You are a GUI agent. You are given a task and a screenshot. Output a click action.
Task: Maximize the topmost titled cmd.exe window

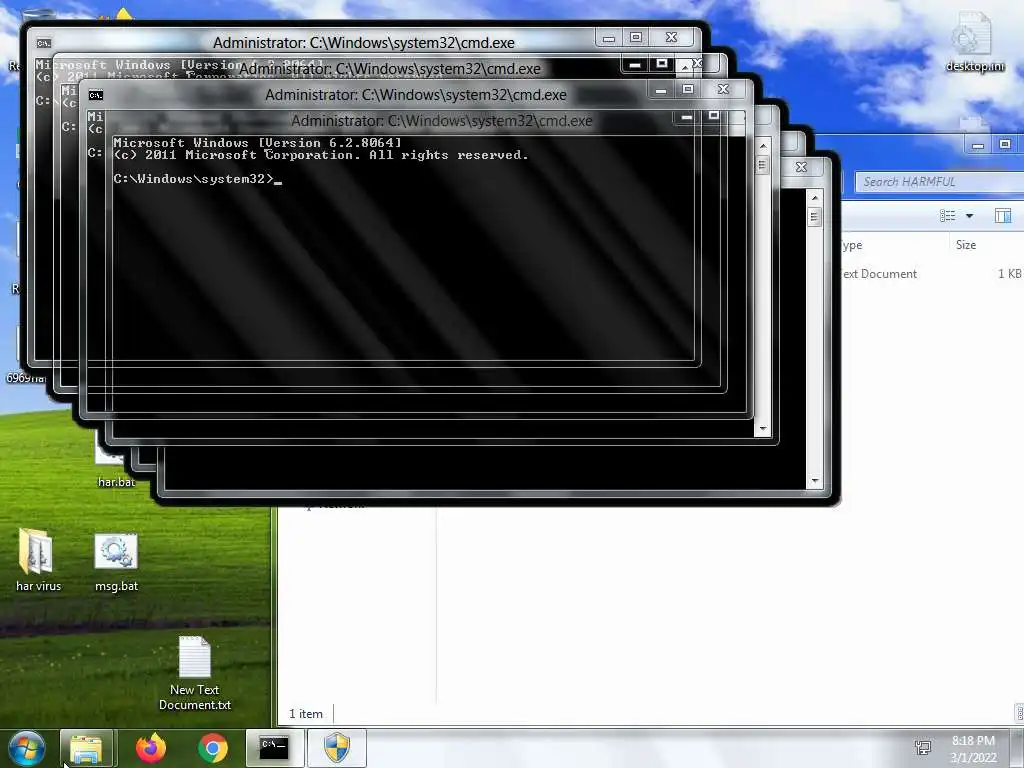[x=635, y=37]
